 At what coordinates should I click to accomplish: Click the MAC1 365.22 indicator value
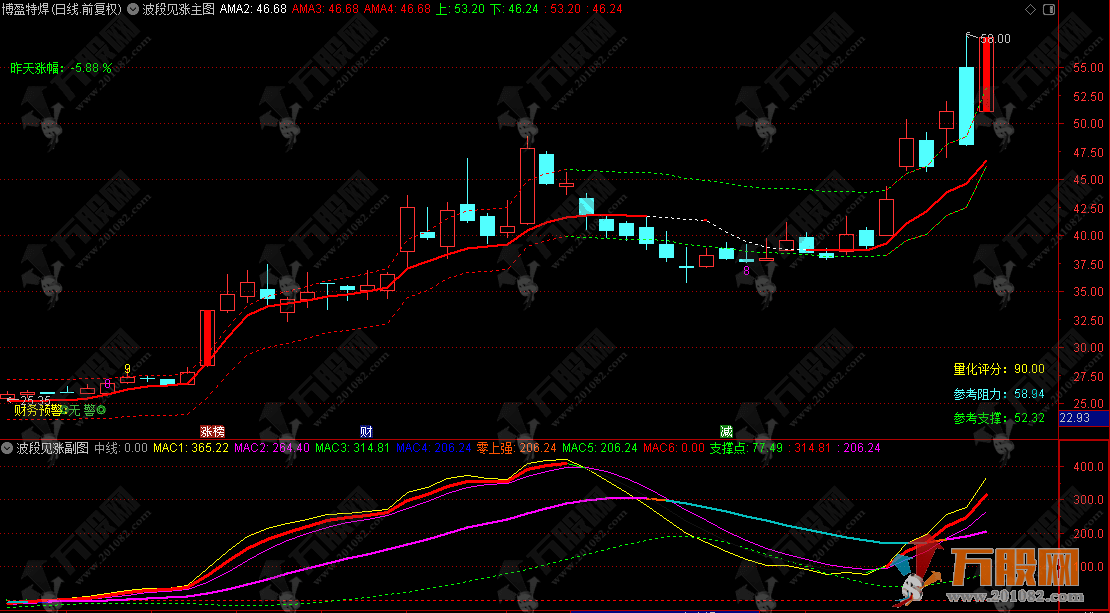pos(191,448)
